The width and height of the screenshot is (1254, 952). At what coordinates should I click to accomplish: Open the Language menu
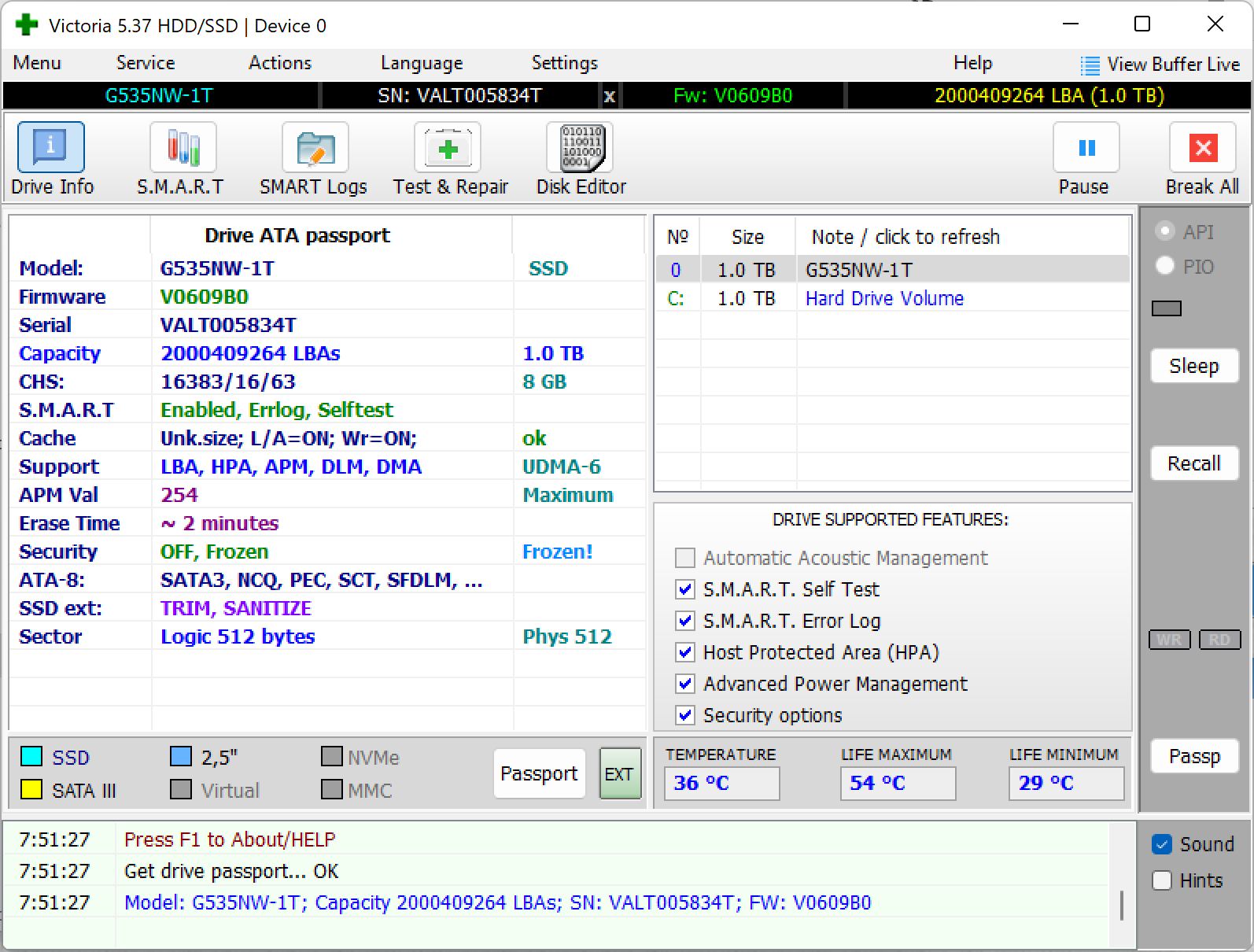422,63
